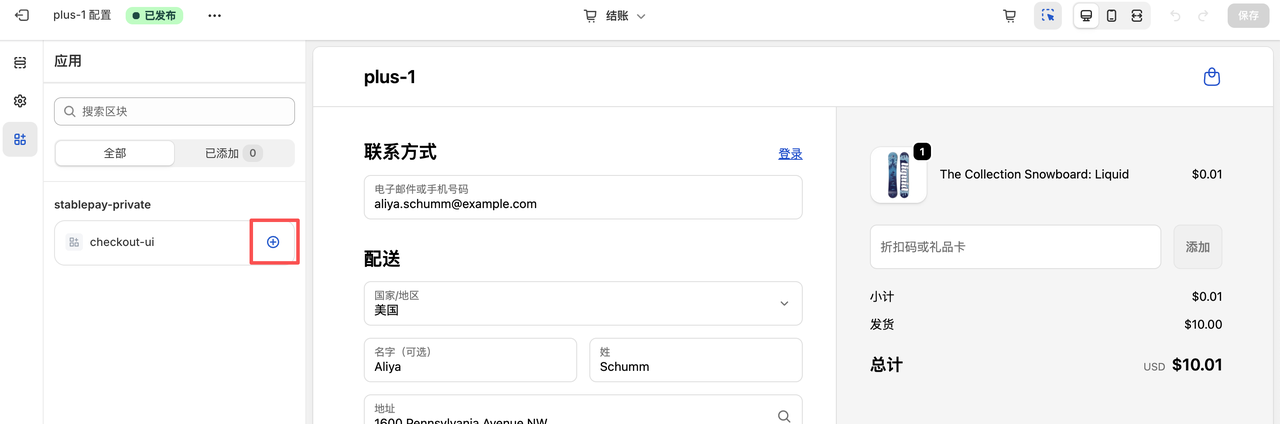Expand the 国家/地区 country dropdown
The height and width of the screenshot is (424, 1280).
pyautogui.click(x=783, y=303)
